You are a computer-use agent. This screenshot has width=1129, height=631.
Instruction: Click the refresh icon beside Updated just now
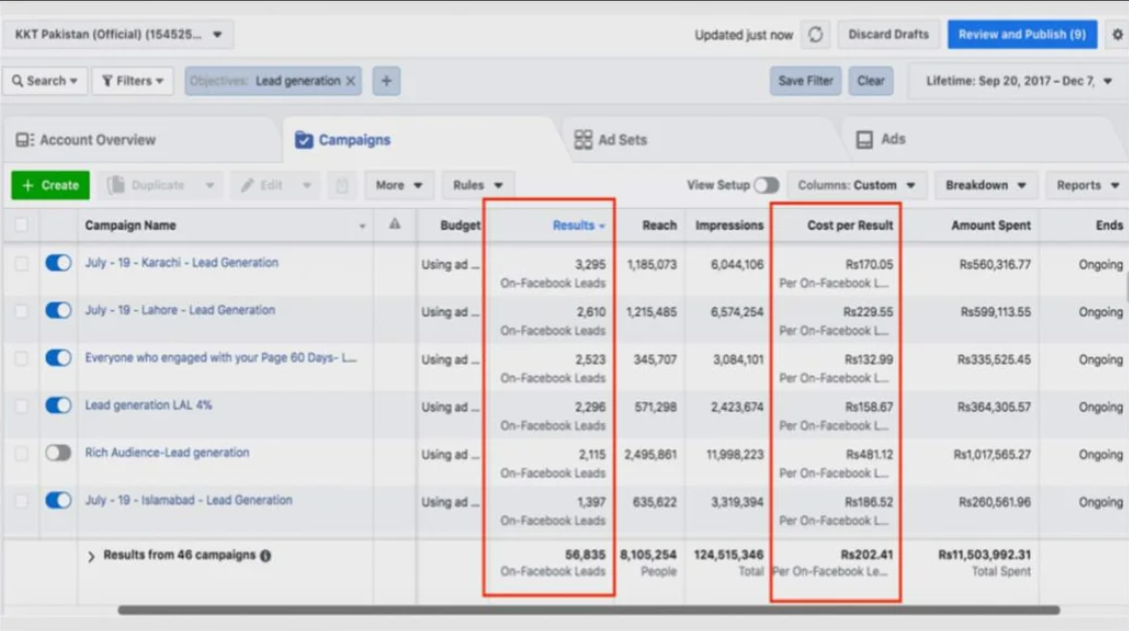[815, 34]
